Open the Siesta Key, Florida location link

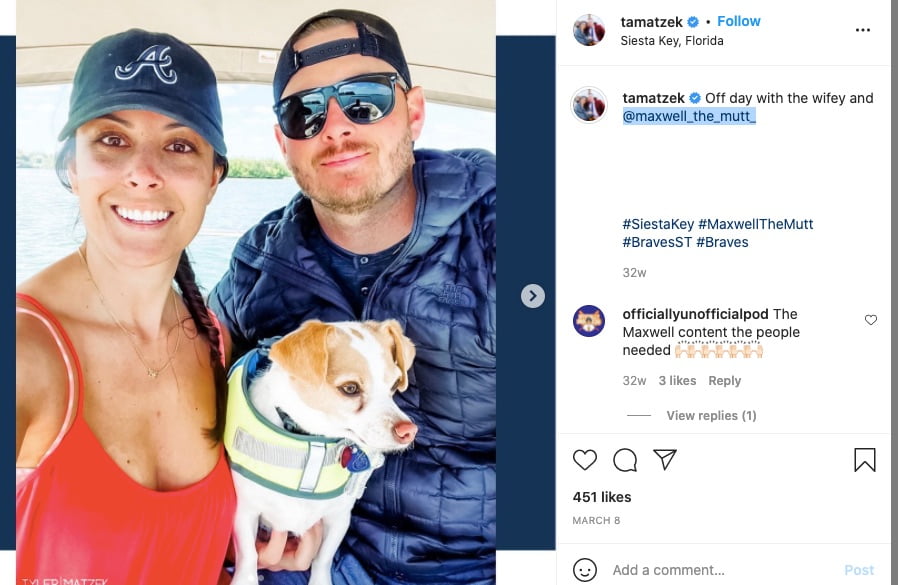point(672,41)
